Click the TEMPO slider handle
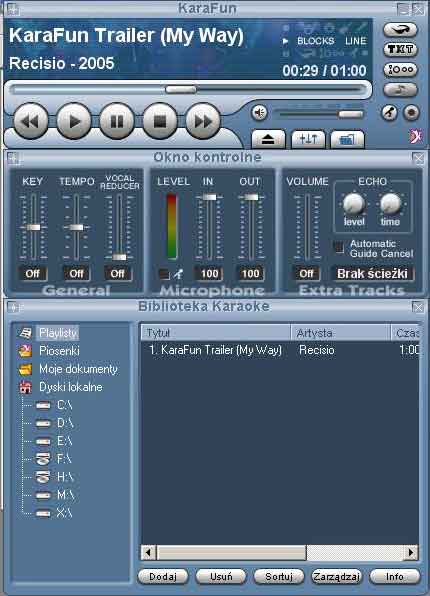 76,227
